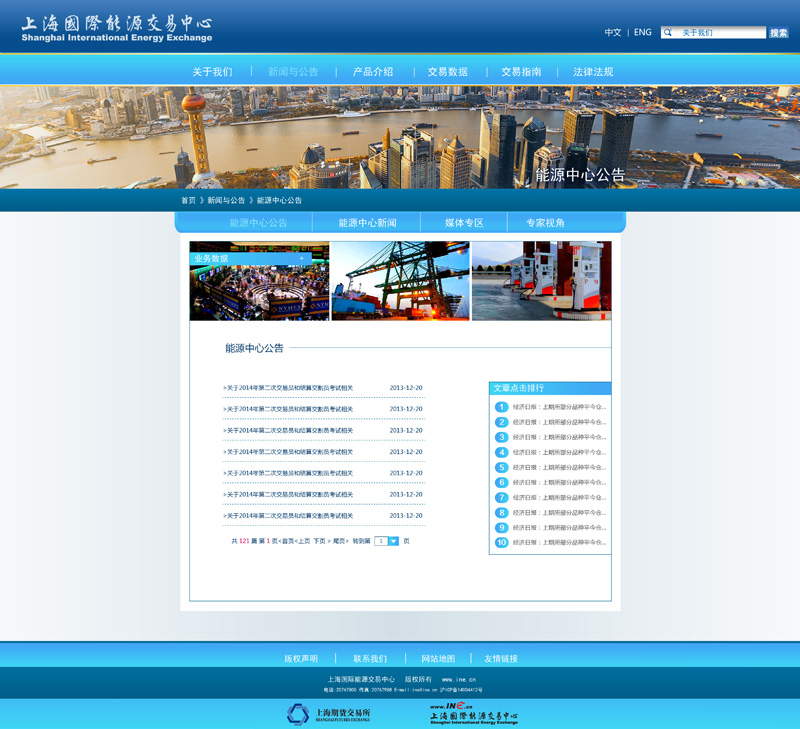Open the 新闻与公告 navigation menu
800x729 pixels.
293,72
